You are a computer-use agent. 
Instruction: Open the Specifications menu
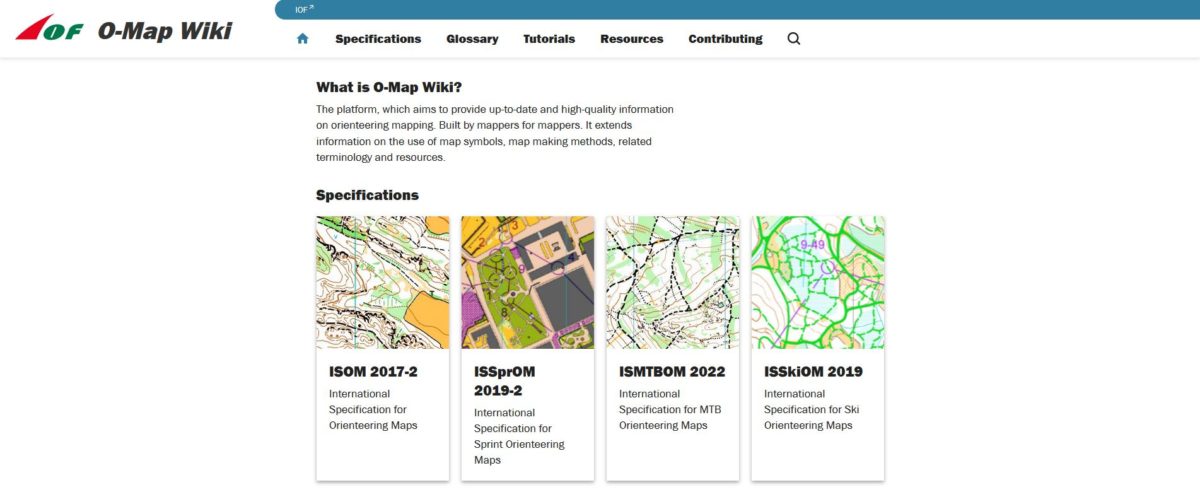(x=378, y=39)
